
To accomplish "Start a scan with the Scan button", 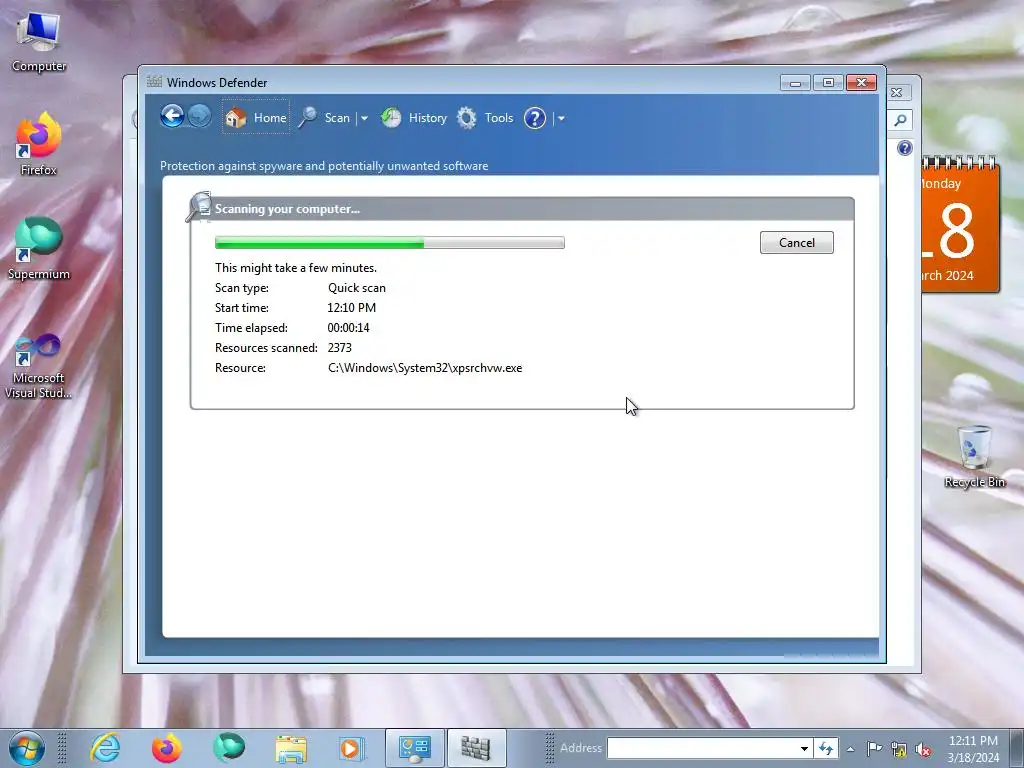I will (x=325, y=118).
